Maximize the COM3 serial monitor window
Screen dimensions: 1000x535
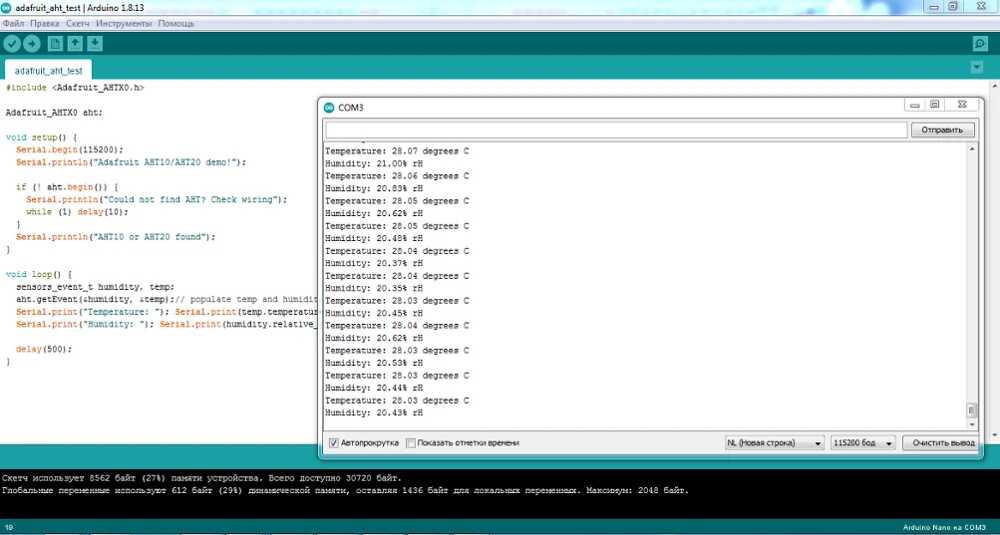click(x=934, y=105)
